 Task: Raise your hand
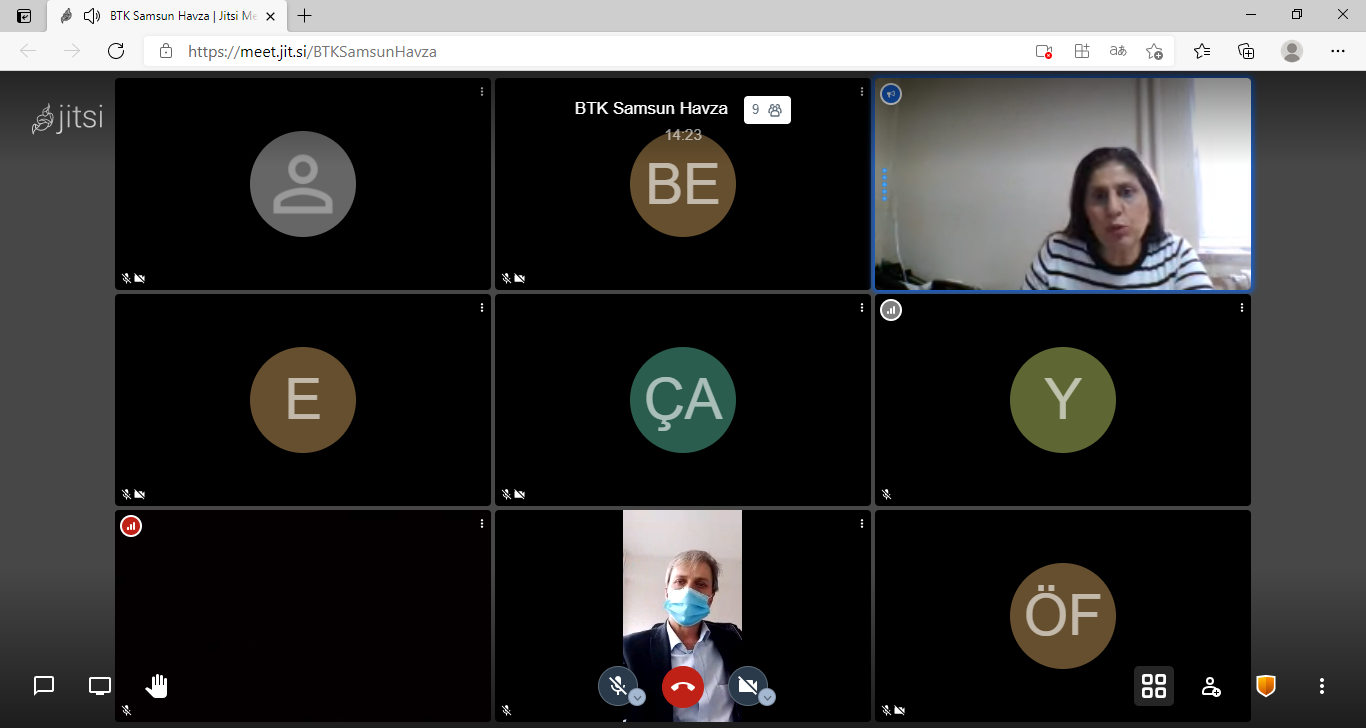(x=157, y=686)
